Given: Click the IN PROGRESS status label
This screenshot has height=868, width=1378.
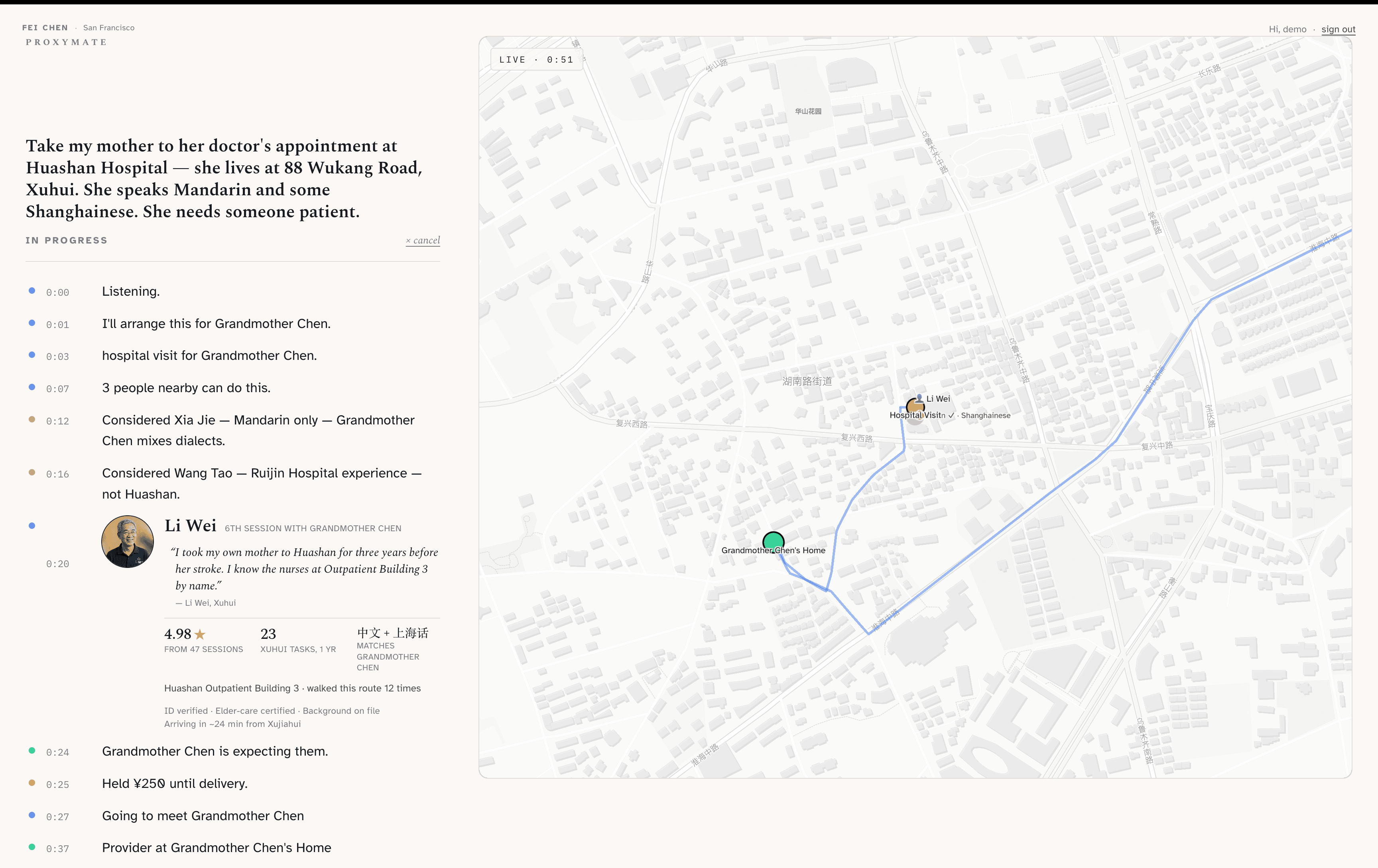Looking at the screenshot, I should 66,240.
